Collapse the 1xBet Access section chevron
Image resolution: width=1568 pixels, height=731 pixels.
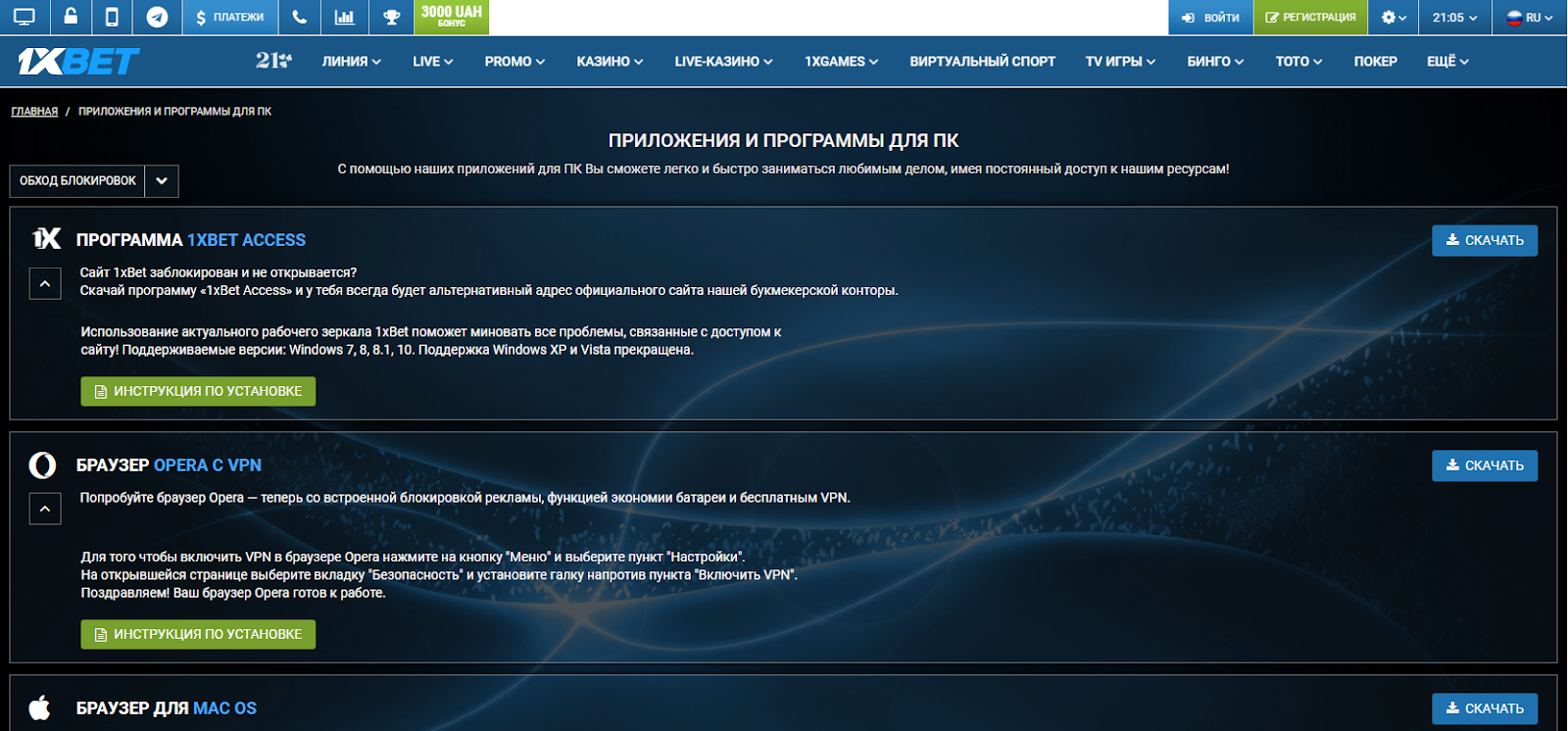coord(45,284)
